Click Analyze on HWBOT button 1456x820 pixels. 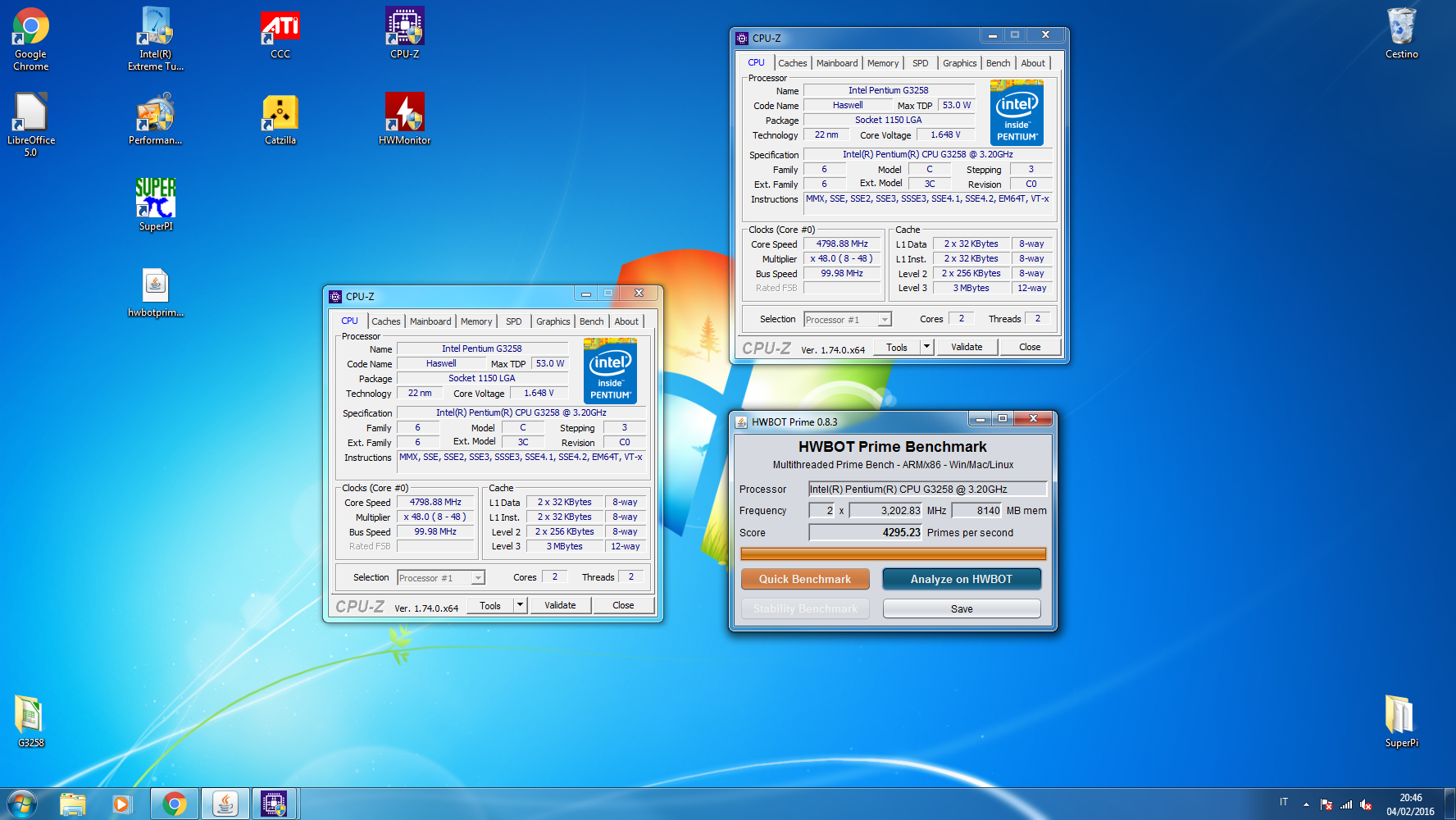pos(962,579)
